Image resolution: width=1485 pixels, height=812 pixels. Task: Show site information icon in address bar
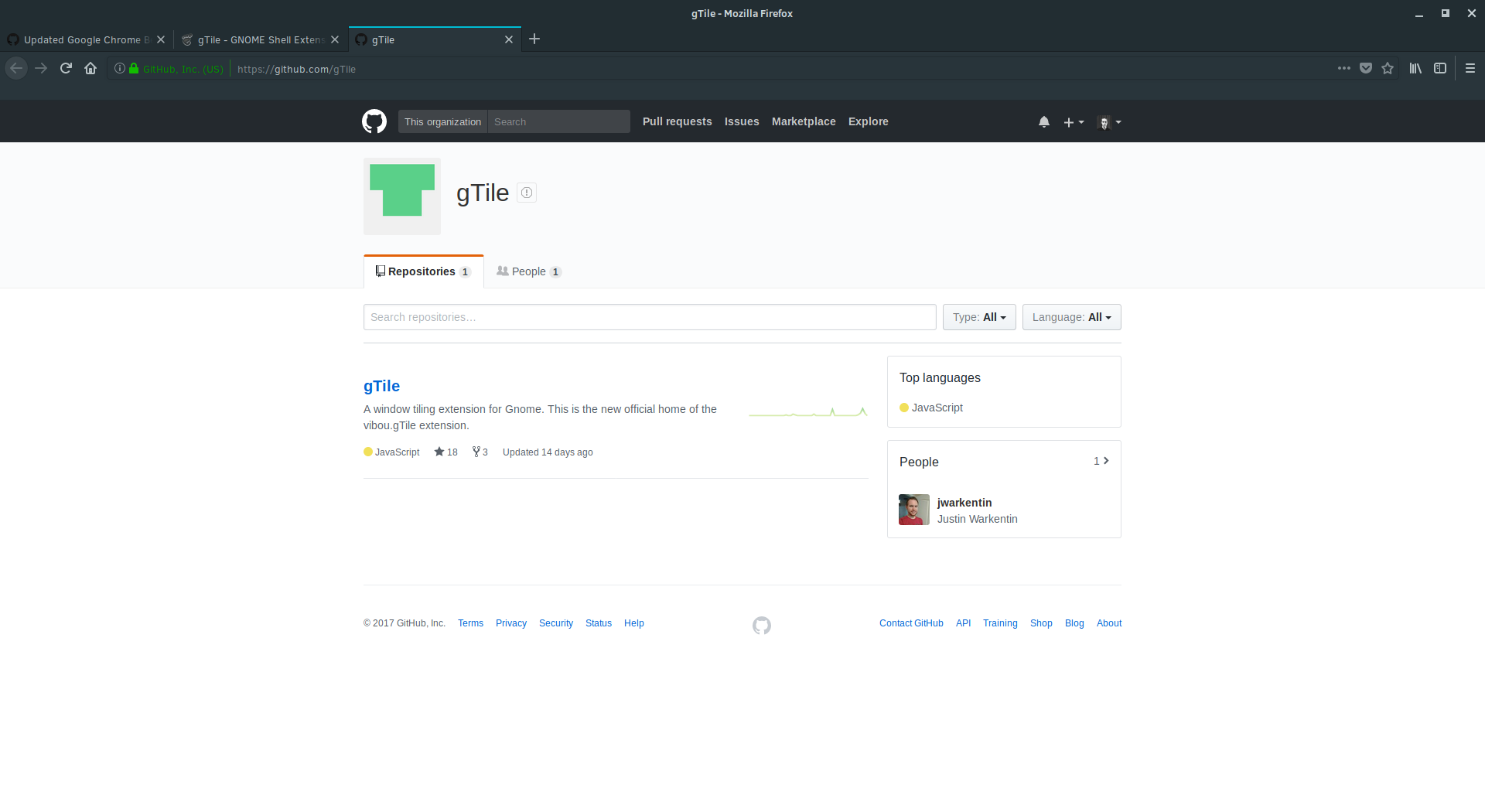(x=120, y=68)
